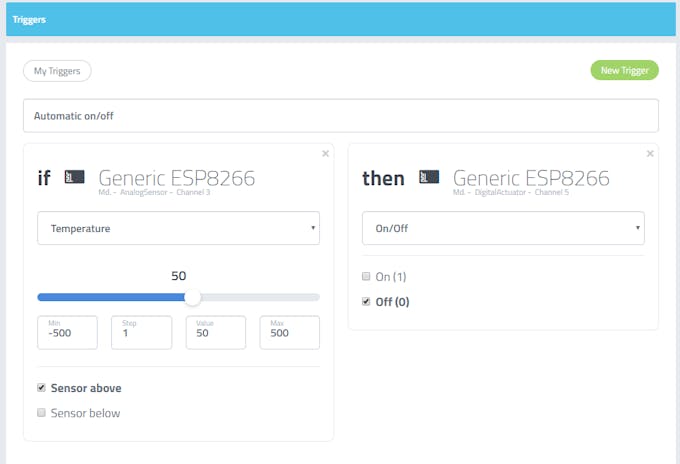The image size is (680, 464).
Task: Click the bold 'if' label
Action: coord(44,178)
